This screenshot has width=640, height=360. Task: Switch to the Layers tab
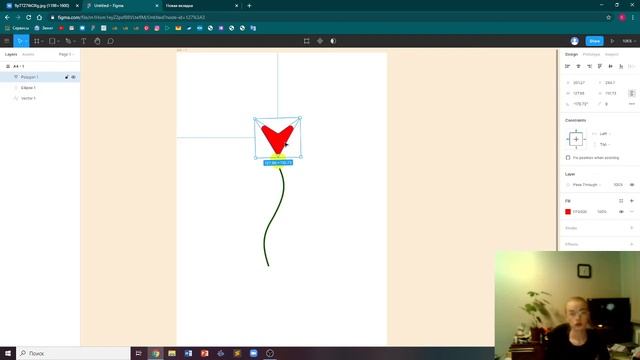point(11,54)
